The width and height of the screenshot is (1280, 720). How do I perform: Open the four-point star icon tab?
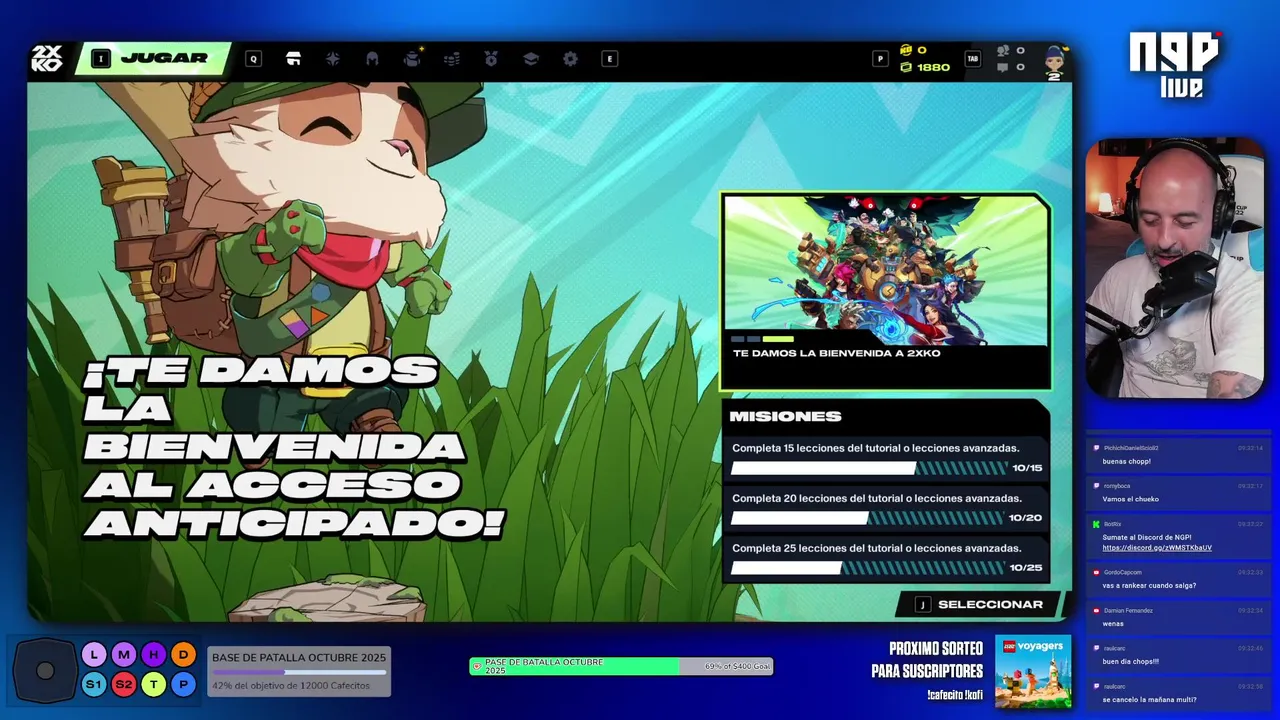point(333,59)
